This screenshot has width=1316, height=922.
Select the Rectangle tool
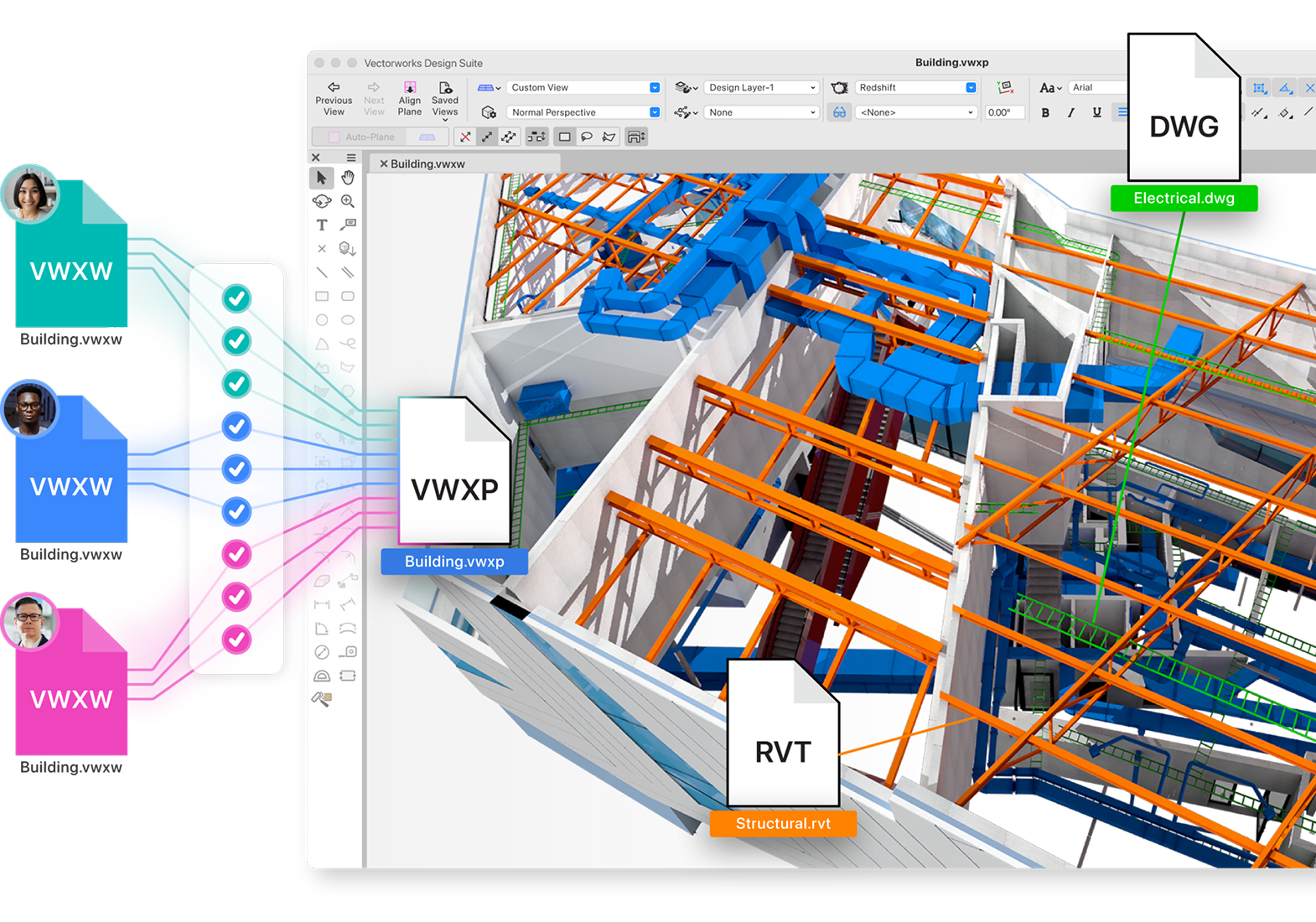tap(322, 296)
